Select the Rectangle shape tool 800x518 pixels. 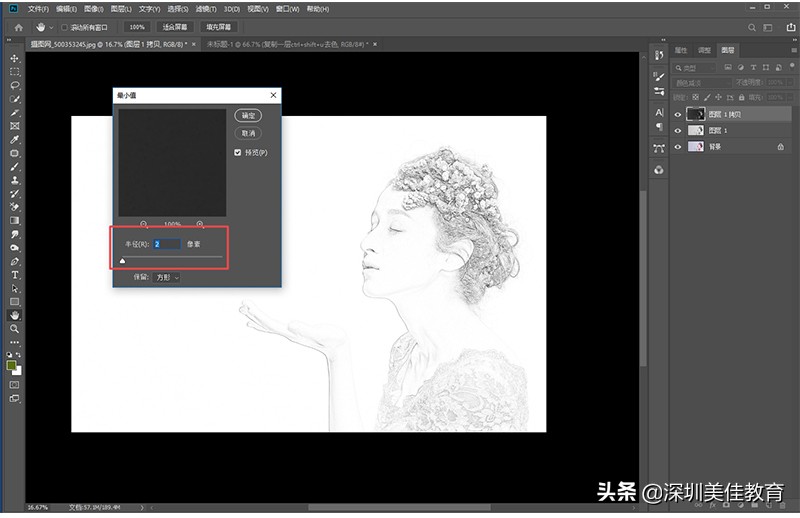coord(14,302)
